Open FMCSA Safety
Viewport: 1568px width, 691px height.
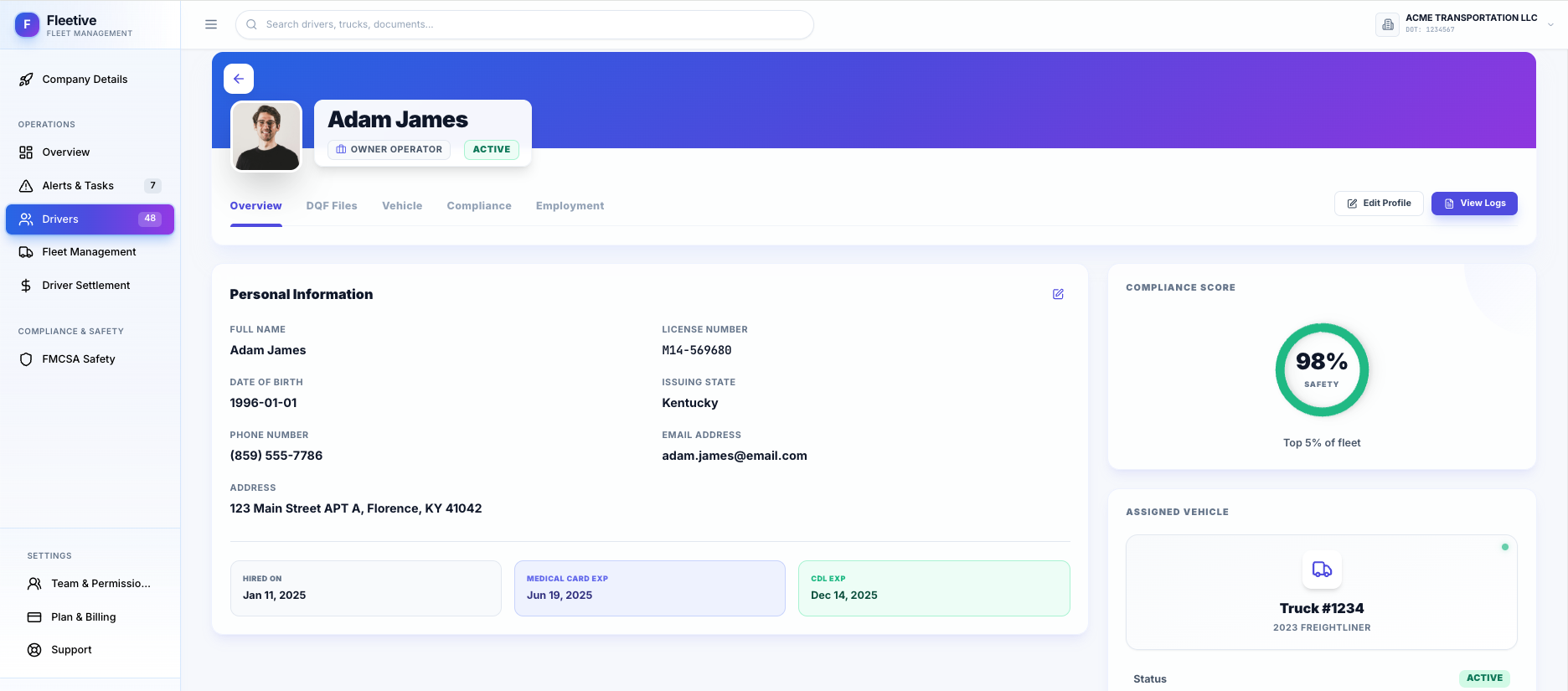click(x=90, y=359)
